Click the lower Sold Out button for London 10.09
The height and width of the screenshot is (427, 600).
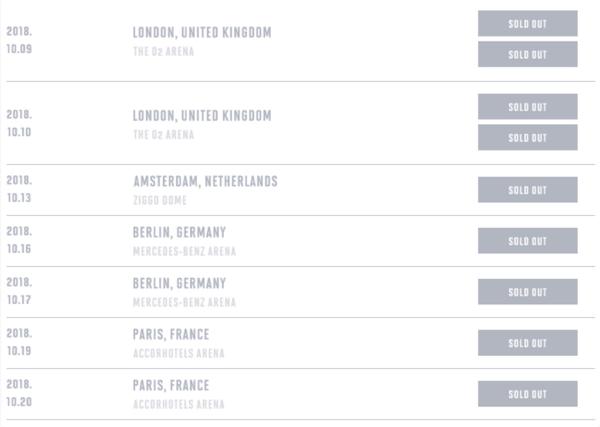[x=527, y=54]
